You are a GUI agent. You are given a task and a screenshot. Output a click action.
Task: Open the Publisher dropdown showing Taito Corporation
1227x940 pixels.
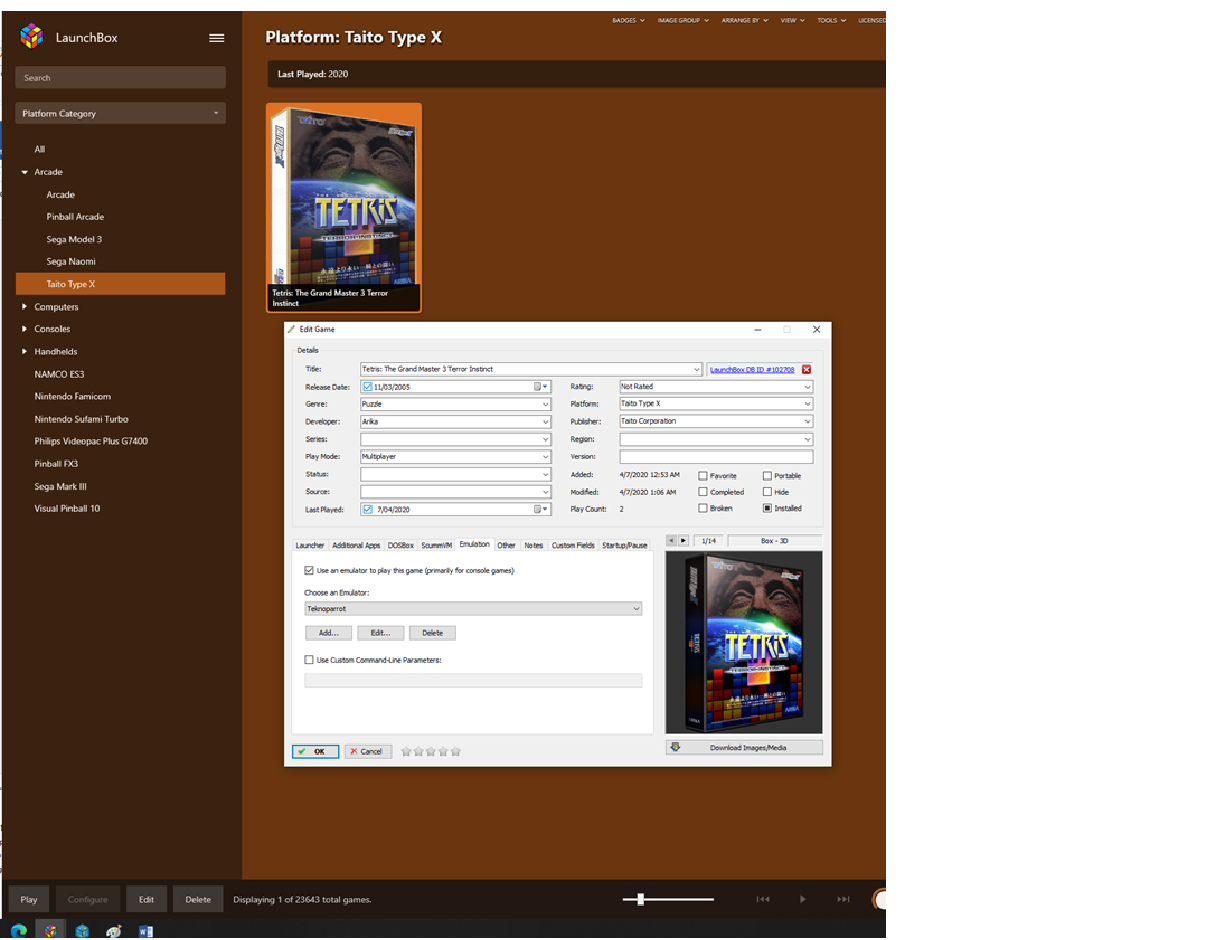pos(716,421)
